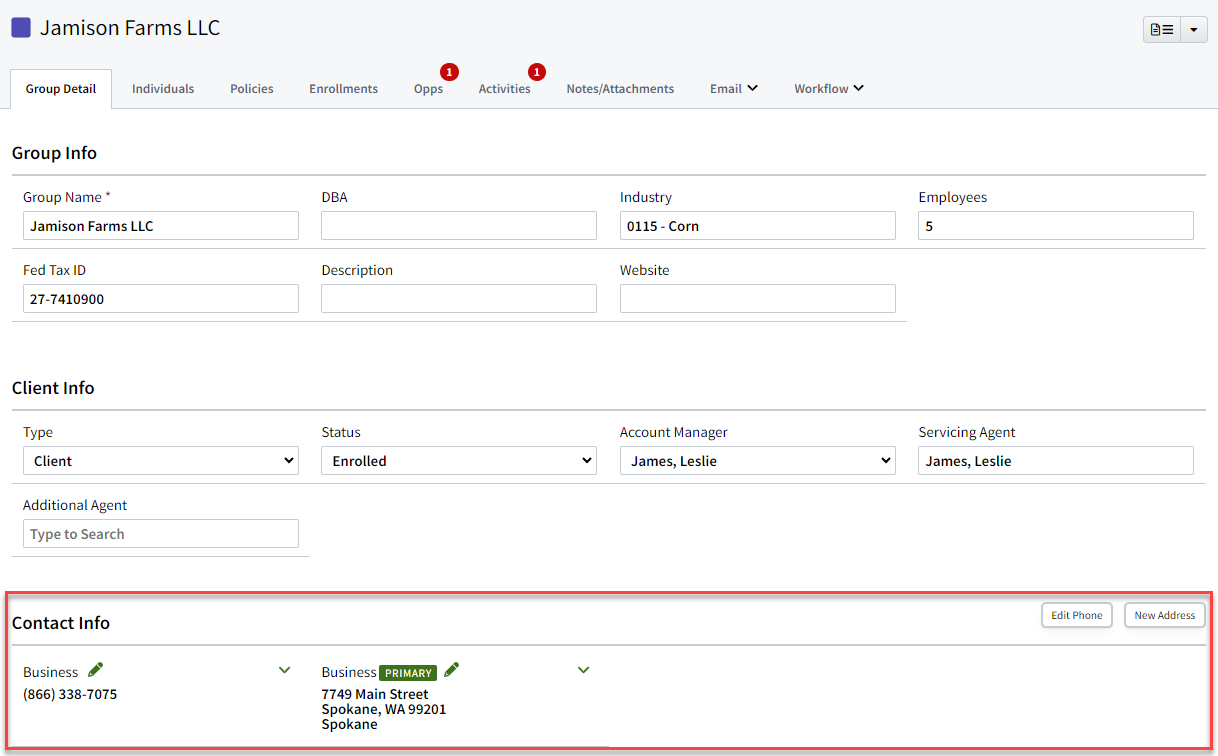The image size is (1218, 756).
Task: Click the pencil icon beside the Business phone
Action: tap(96, 670)
